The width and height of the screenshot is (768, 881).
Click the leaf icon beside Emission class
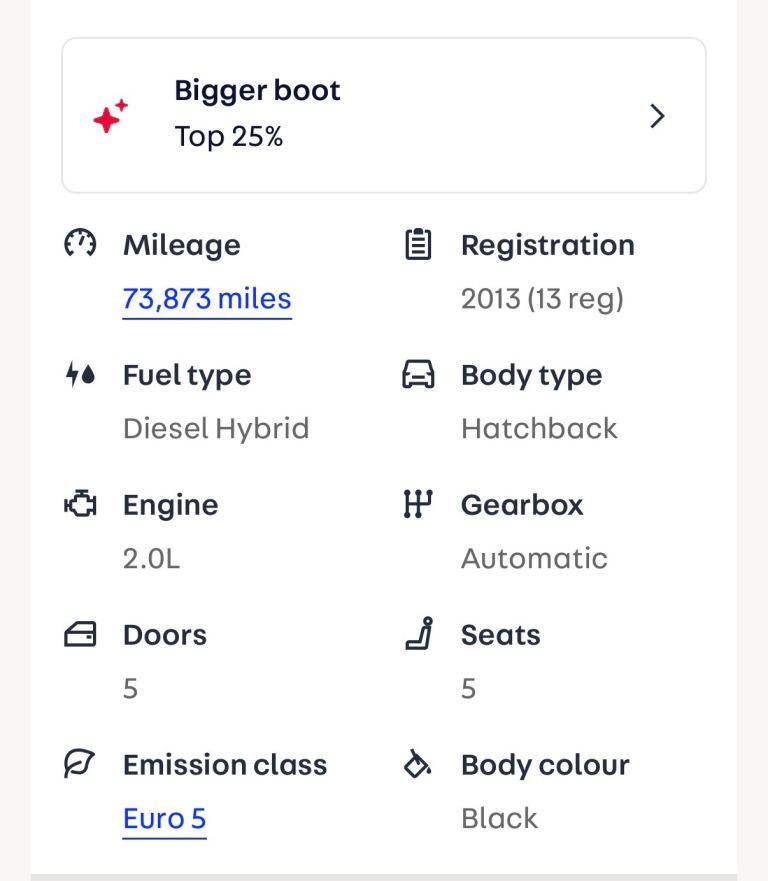[80, 765]
